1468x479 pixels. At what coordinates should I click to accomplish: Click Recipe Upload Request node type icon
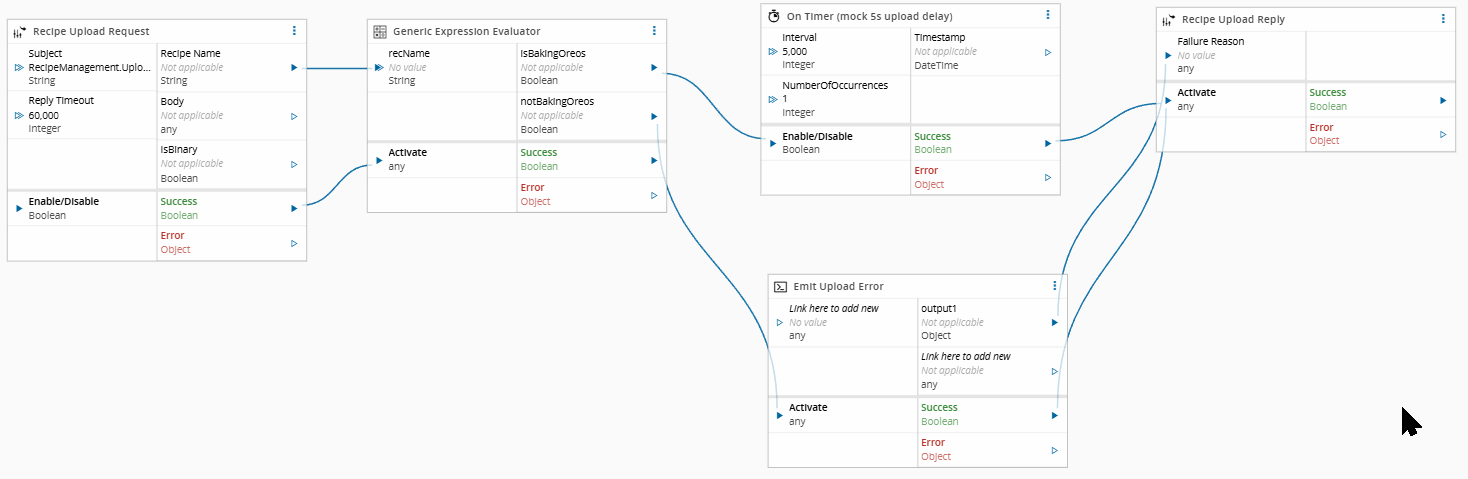pyautogui.click(x=20, y=32)
